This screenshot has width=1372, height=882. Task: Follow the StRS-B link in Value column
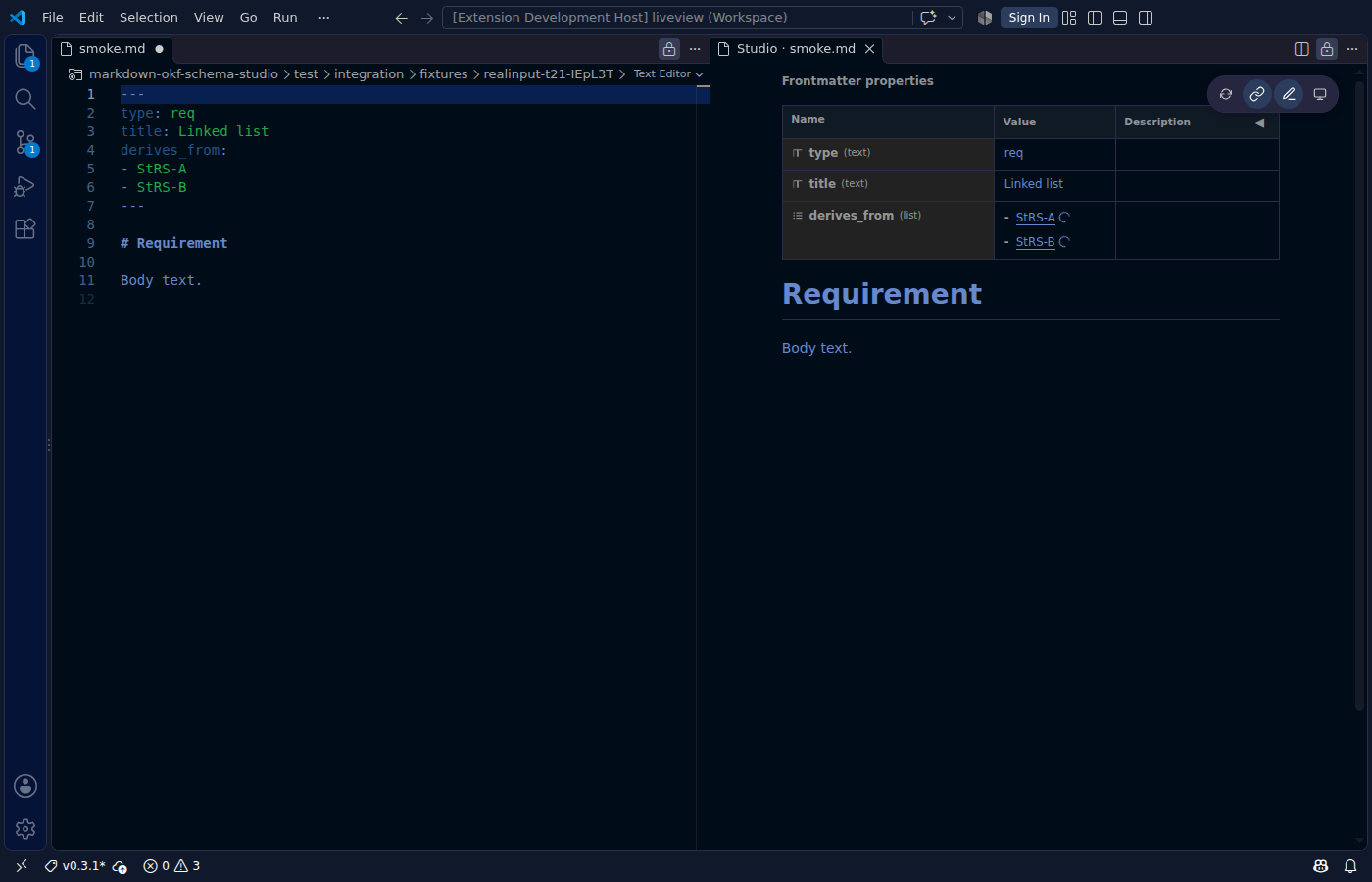point(1035,242)
